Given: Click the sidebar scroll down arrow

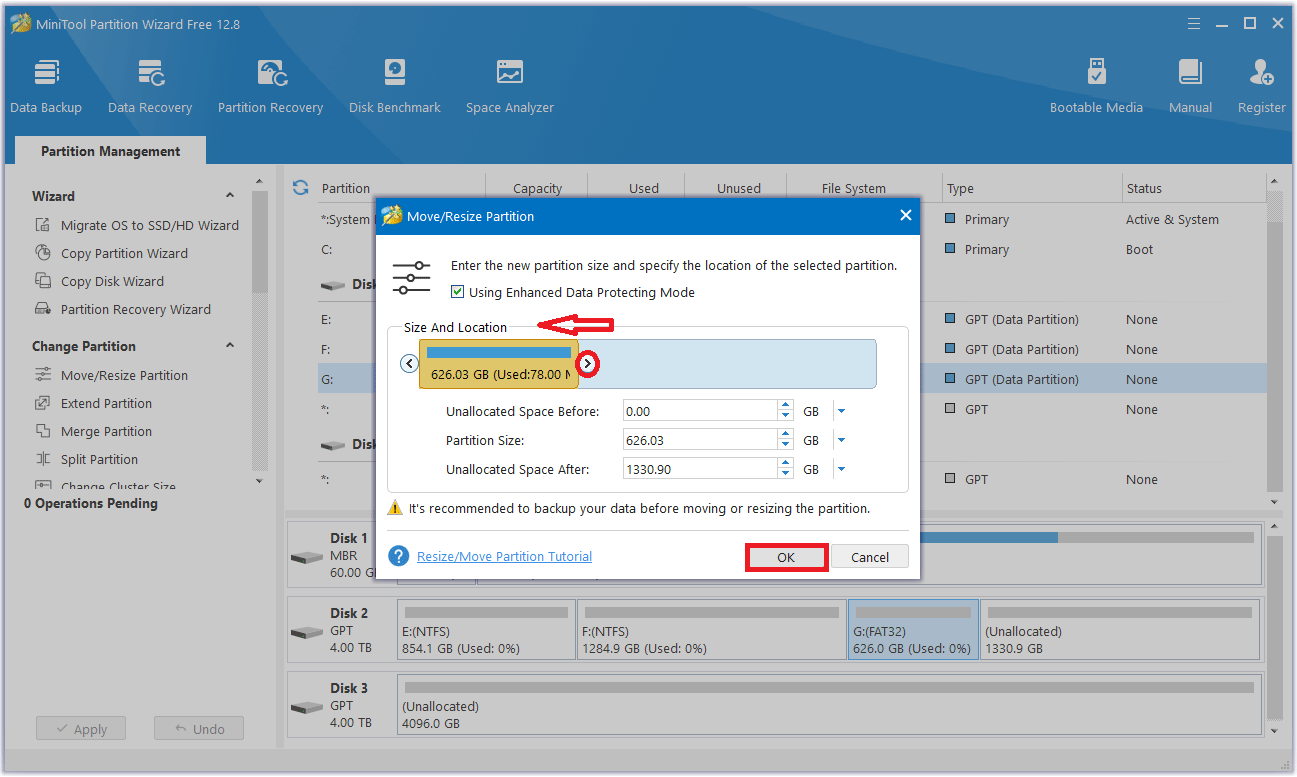Looking at the screenshot, I should (260, 481).
